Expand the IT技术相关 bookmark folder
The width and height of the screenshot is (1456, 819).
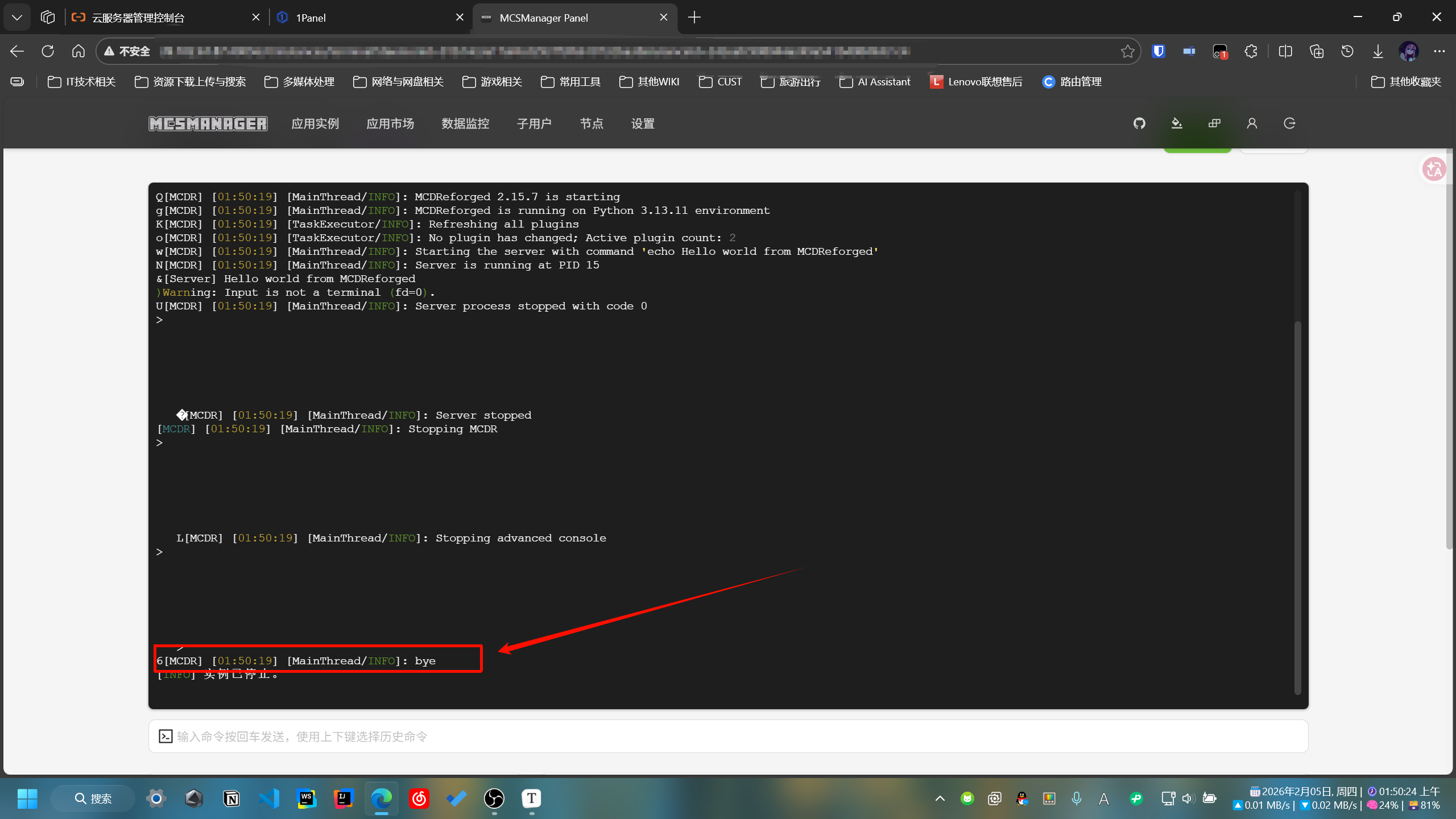82,82
